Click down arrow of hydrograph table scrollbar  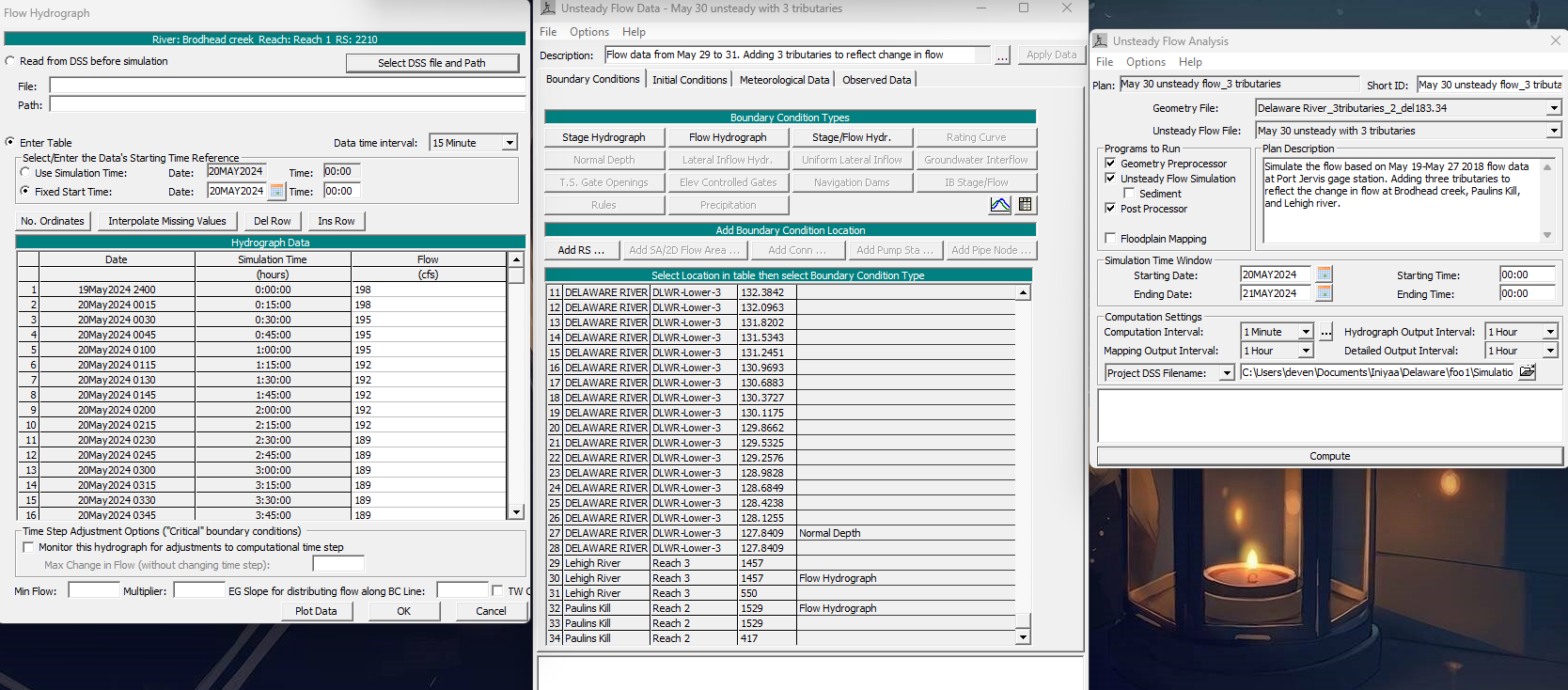(x=516, y=512)
